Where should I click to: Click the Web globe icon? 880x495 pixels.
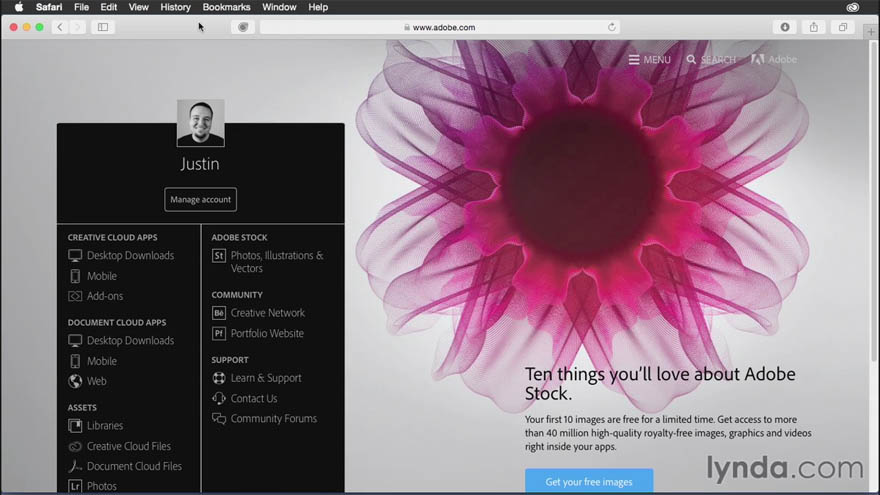coord(75,381)
